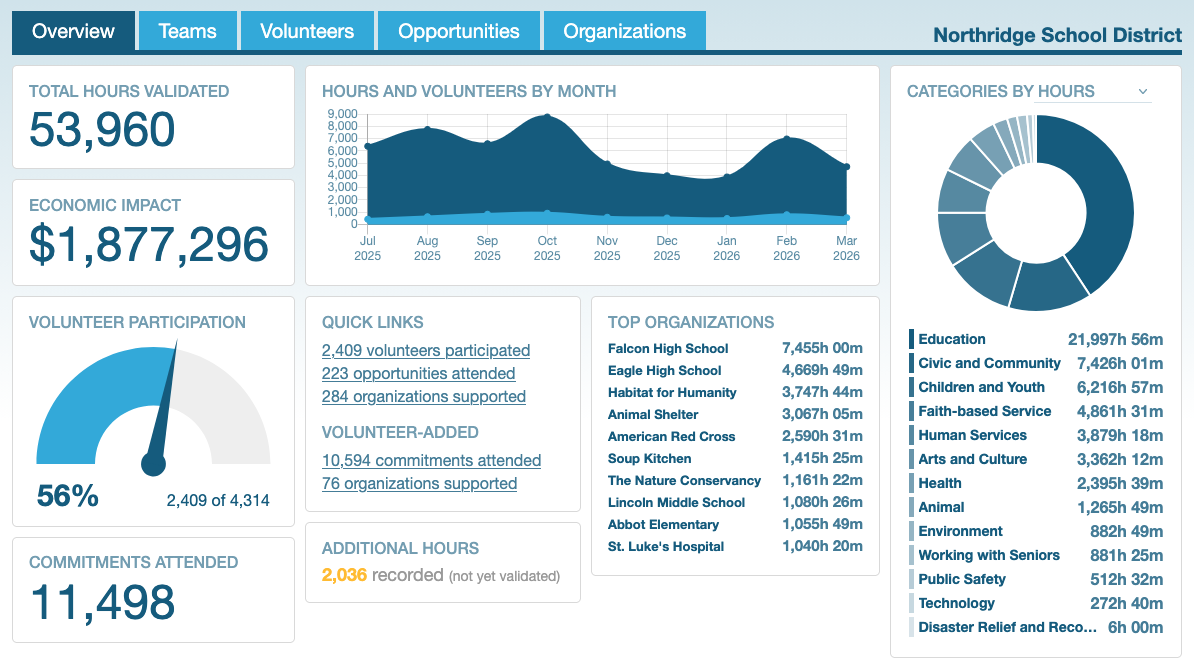
Task: Switch to the Teams tab
Action: point(187,30)
